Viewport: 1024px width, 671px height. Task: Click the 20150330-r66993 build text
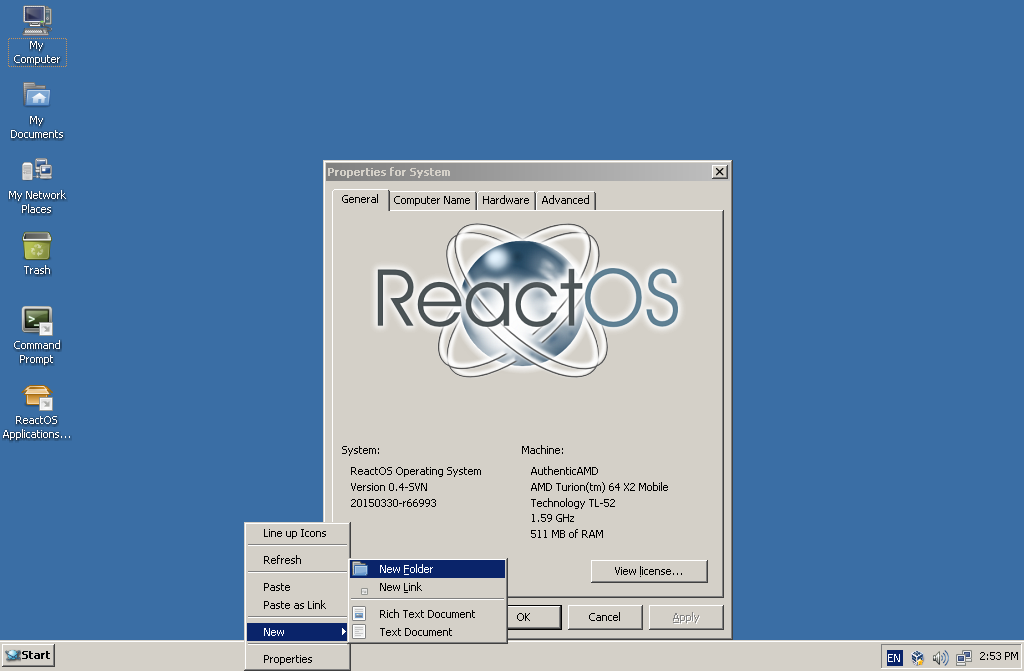coord(393,503)
